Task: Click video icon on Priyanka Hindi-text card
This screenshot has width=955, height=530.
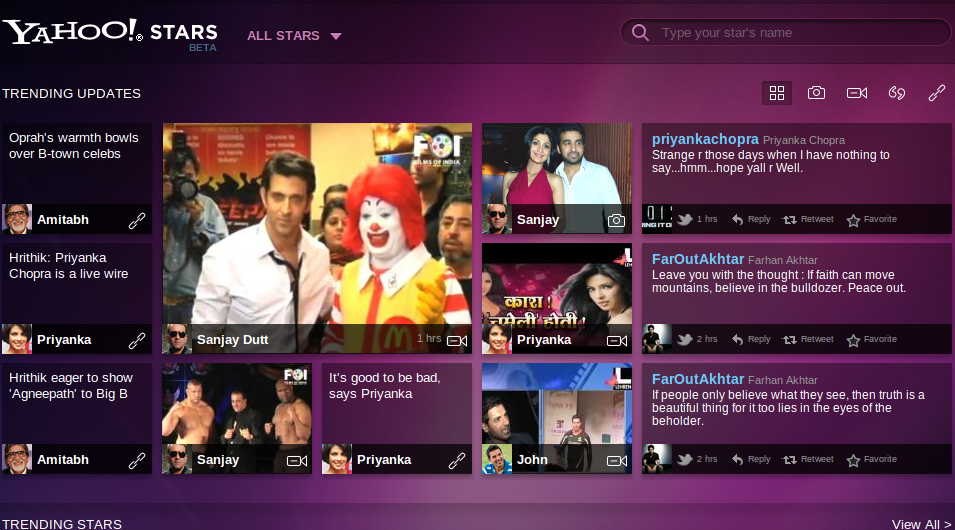Action: click(x=617, y=341)
